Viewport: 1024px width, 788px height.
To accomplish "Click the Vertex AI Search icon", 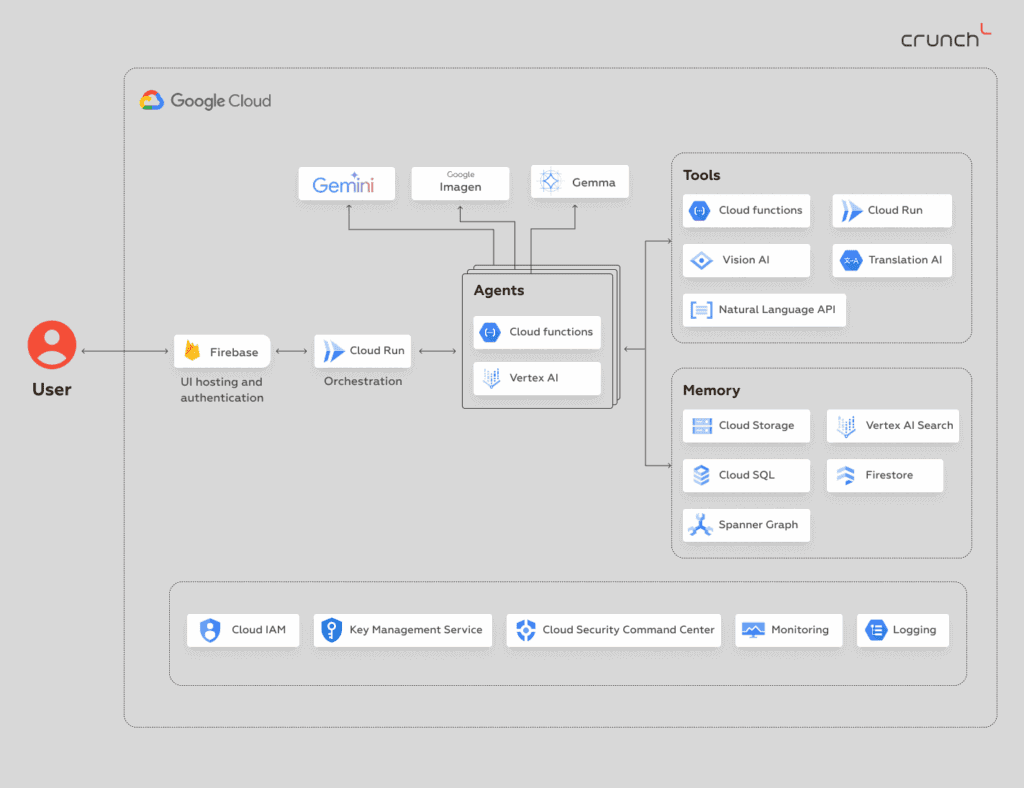I will [x=846, y=426].
